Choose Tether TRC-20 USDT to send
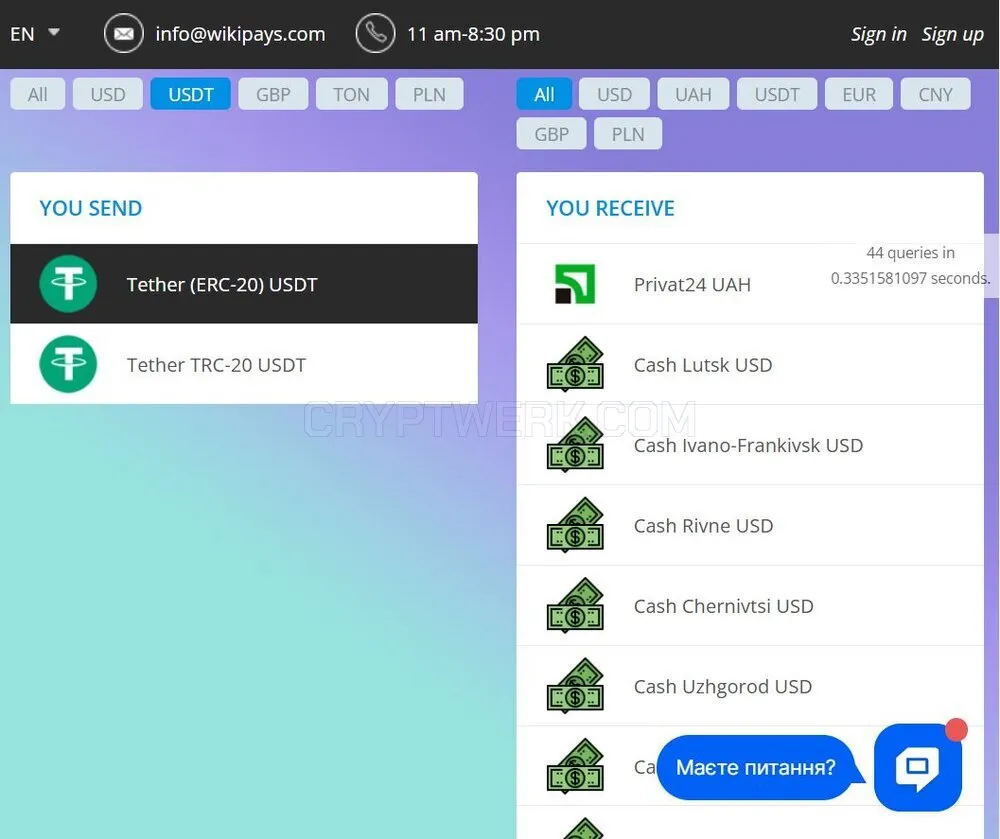This screenshot has height=839, width=1000. 244,364
